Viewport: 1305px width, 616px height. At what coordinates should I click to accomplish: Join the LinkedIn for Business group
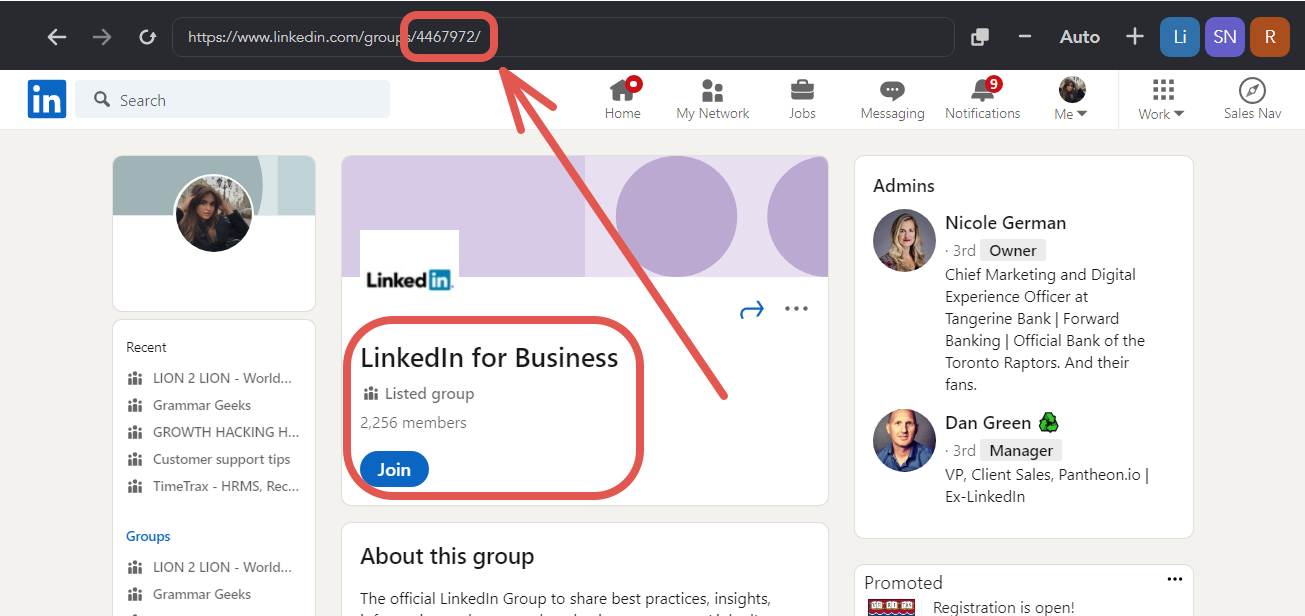394,470
